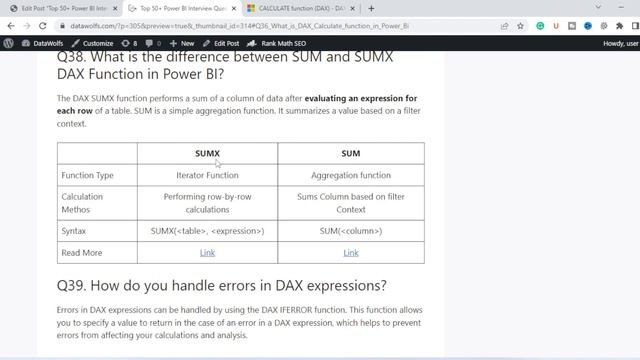The width and height of the screenshot is (640, 360).
Task: Close the Top 50+ Power BI Interview tab
Action: (x=234, y=8)
